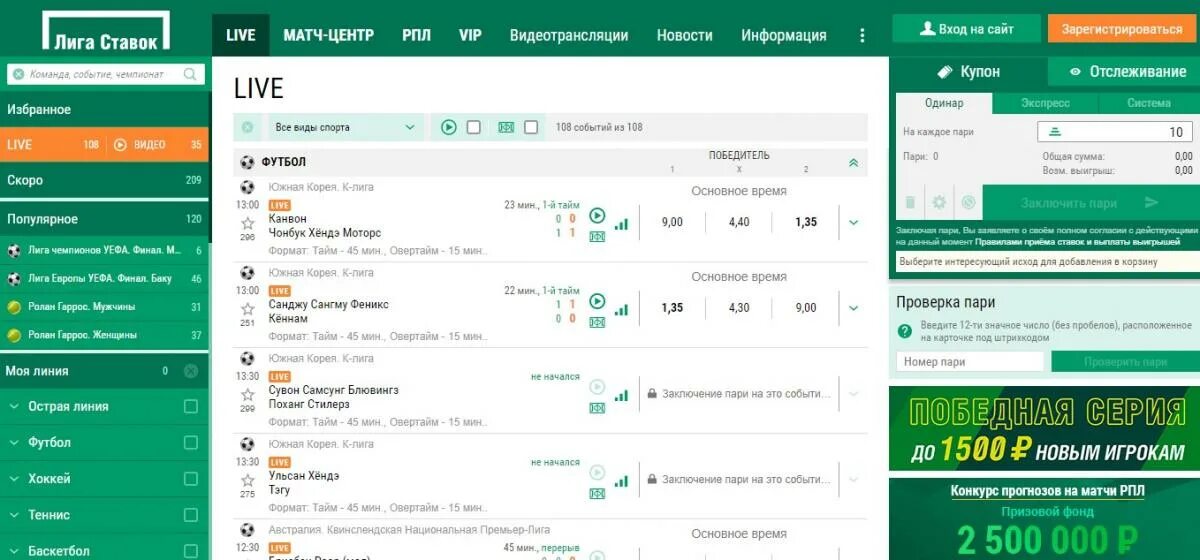Go to Видеотрансляции in top menu
Viewport: 1200px width, 560px height.
[x=569, y=35]
